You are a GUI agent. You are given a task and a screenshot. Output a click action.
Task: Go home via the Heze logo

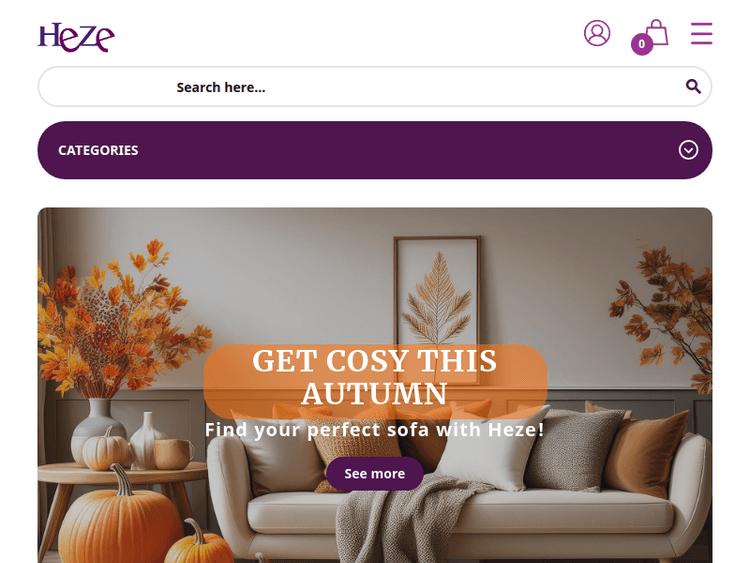click(x=76, y=37)
